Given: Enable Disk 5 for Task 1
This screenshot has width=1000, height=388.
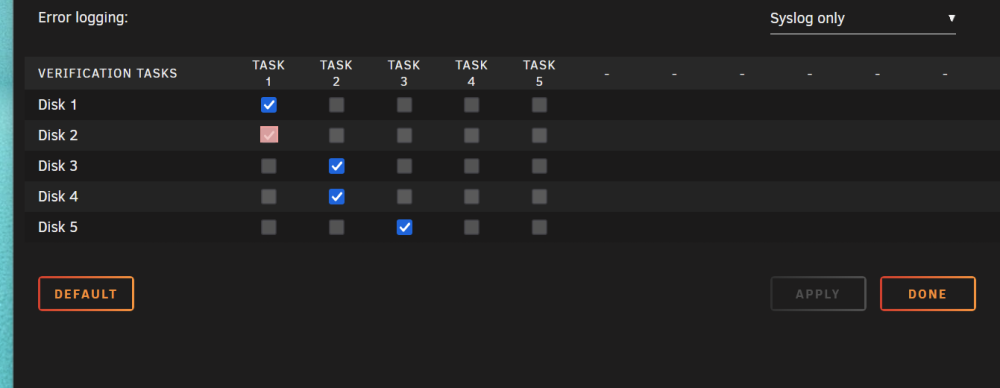Looking at the screenshot, I should 268,227.
